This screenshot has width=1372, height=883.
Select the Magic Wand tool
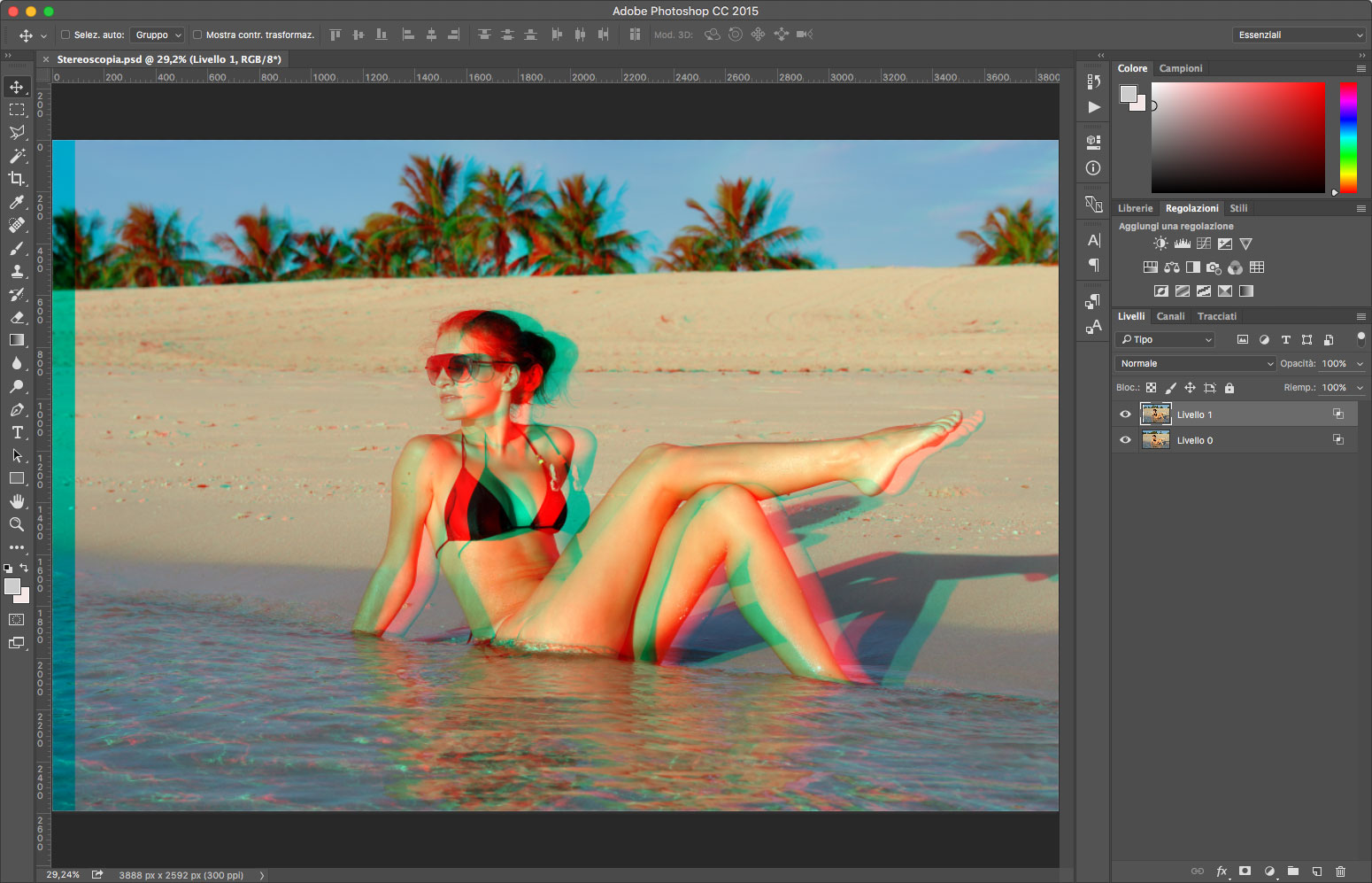click(17, 156)
